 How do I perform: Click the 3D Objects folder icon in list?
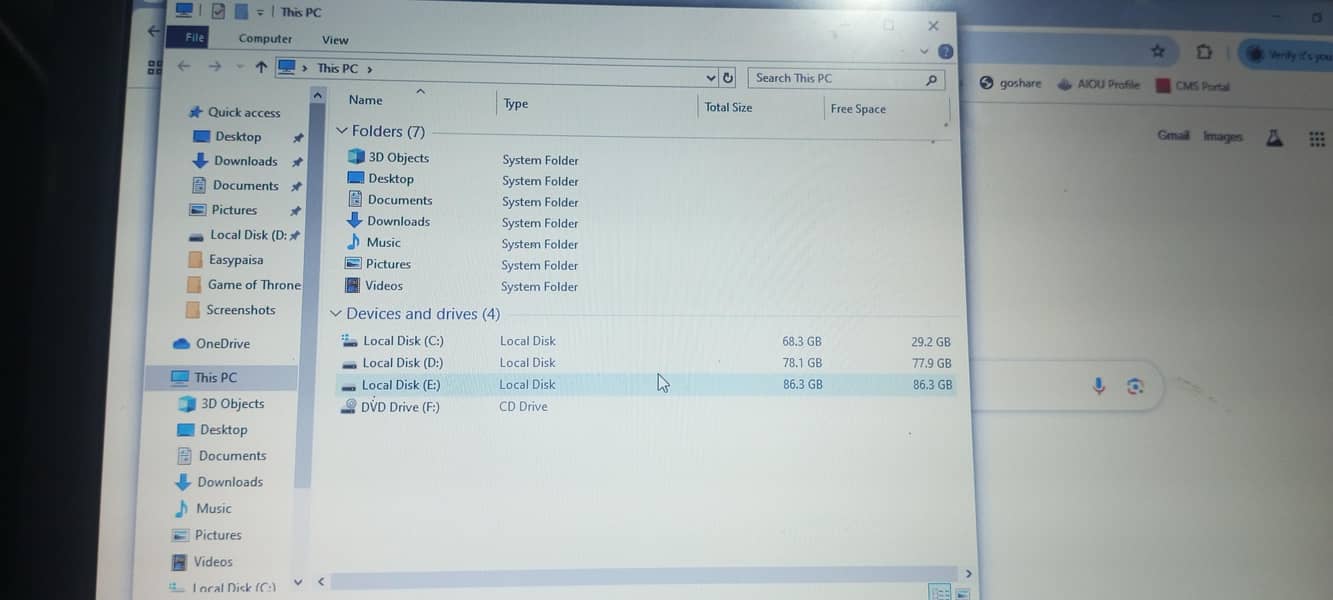pyautogui.click(x=356, y=157)
